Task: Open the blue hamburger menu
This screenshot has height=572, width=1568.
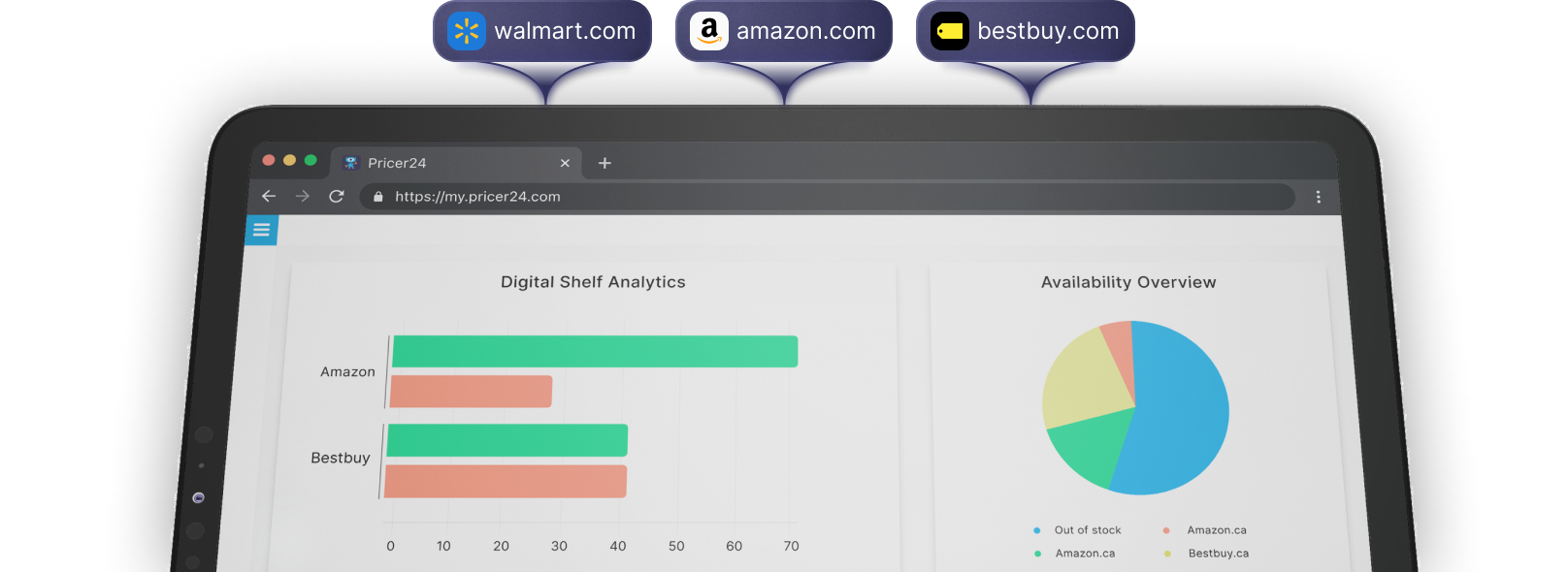Action: pyautogui.click(x=261, y=230)
